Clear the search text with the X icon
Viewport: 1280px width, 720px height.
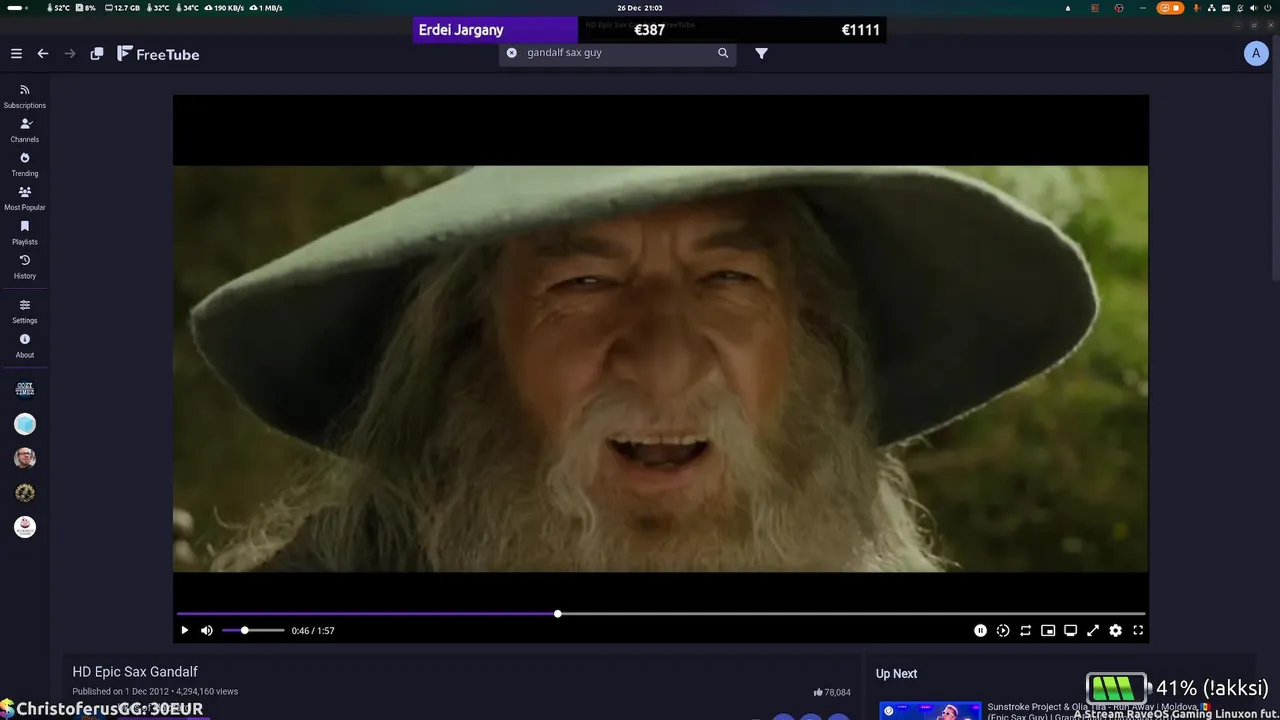(512, 53)
